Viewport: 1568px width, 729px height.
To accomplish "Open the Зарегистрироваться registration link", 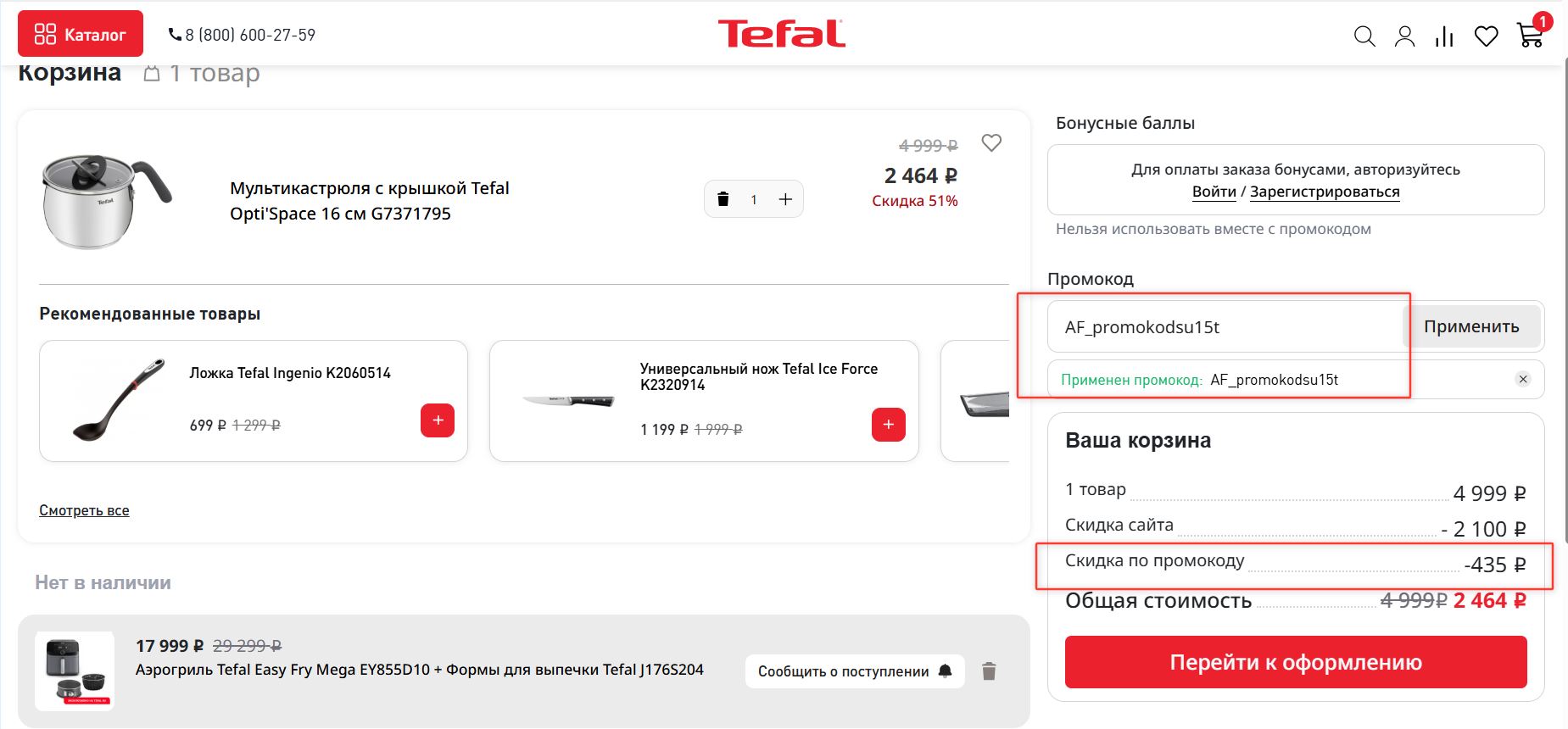I will pyautogui.click(x=1324, y=192).
